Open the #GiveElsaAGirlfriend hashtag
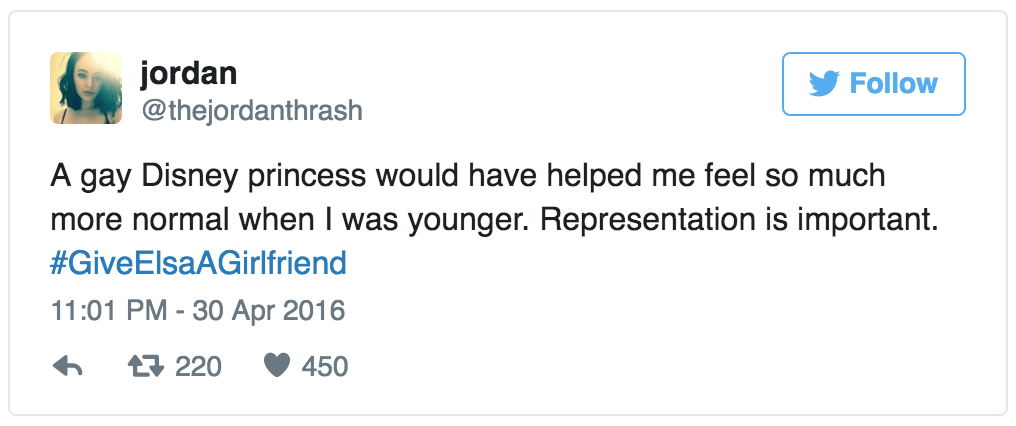The width and height of the screenshot is (1016, 426). click(197, 263)
